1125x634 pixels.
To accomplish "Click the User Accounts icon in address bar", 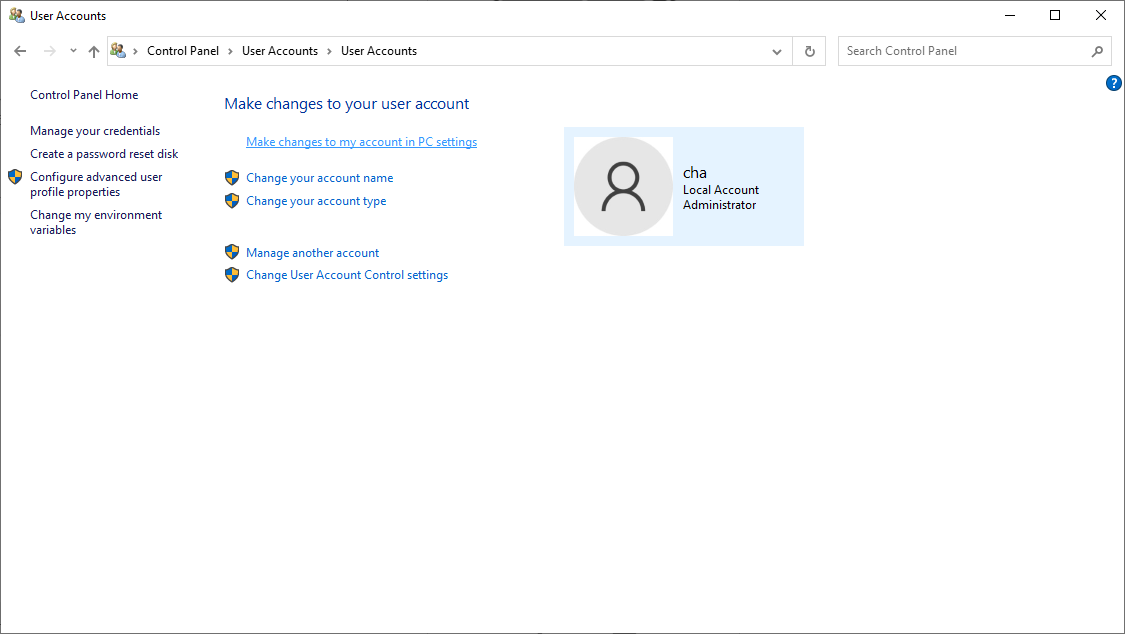I will point(118,51).
